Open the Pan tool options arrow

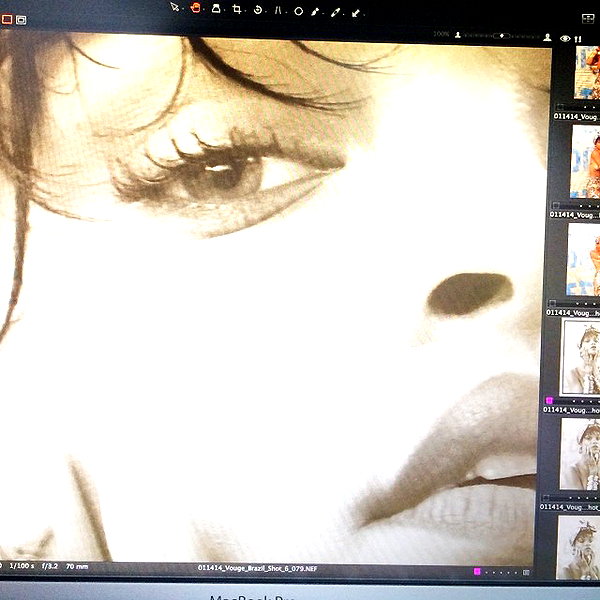click(203, 10)
